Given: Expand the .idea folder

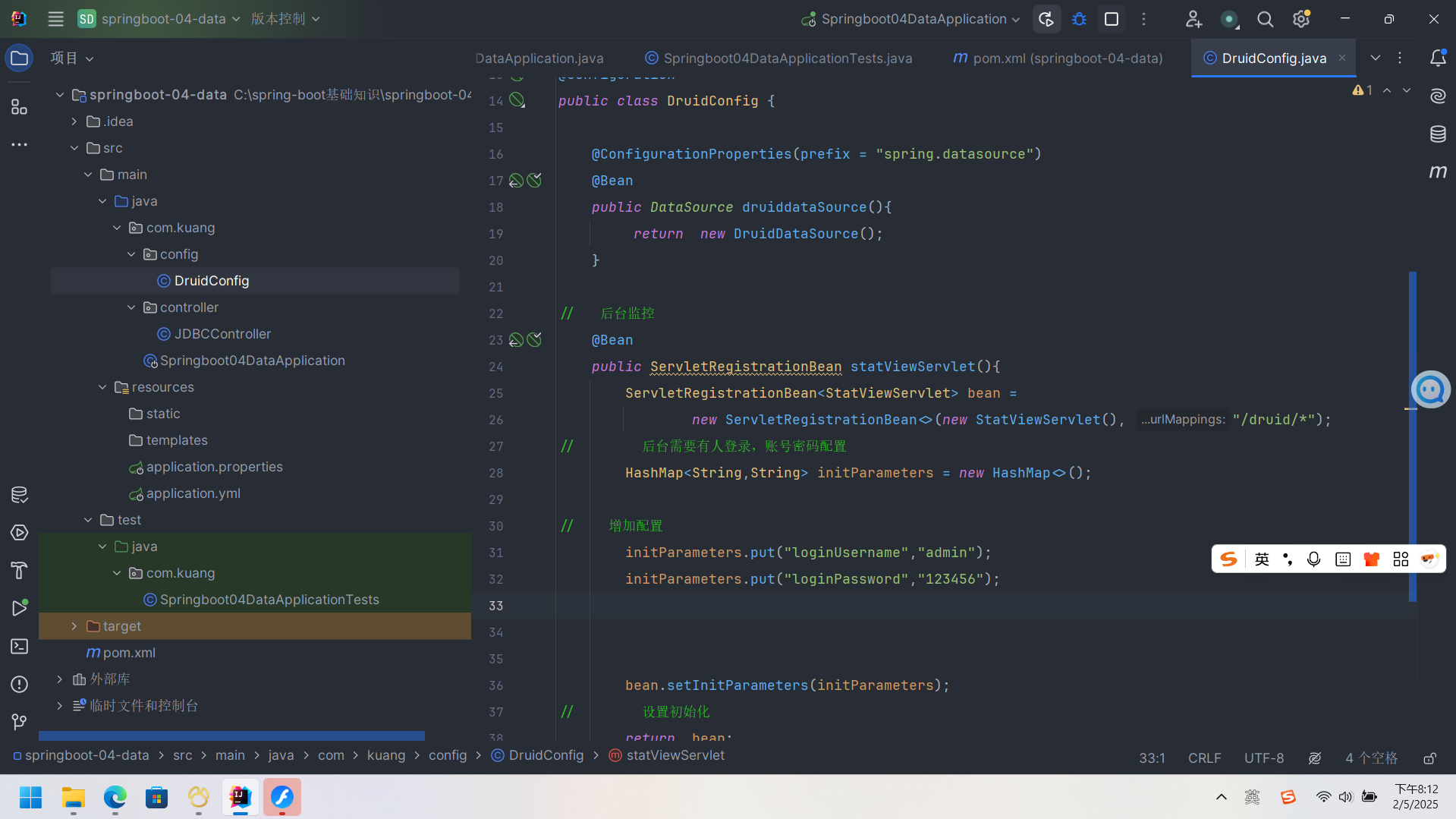Looking at the screenshot, I should tap(74, 121).
